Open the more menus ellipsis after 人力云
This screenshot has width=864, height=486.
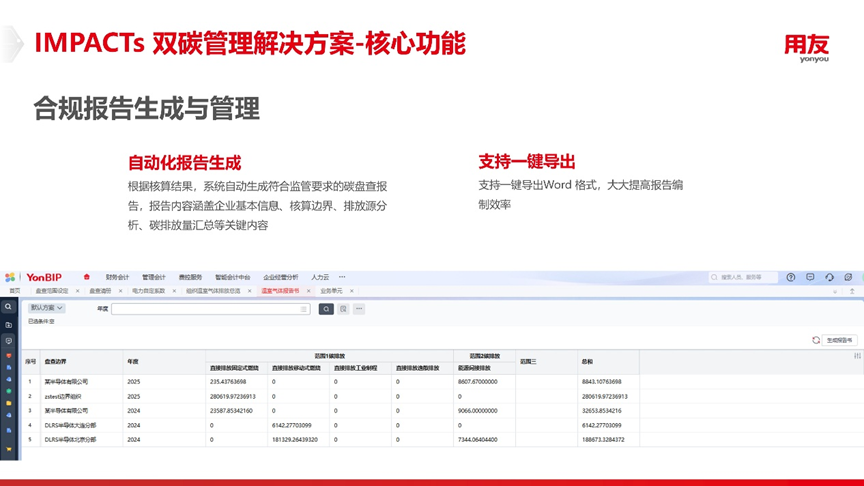pyautogui.click(x=342, y=277)
